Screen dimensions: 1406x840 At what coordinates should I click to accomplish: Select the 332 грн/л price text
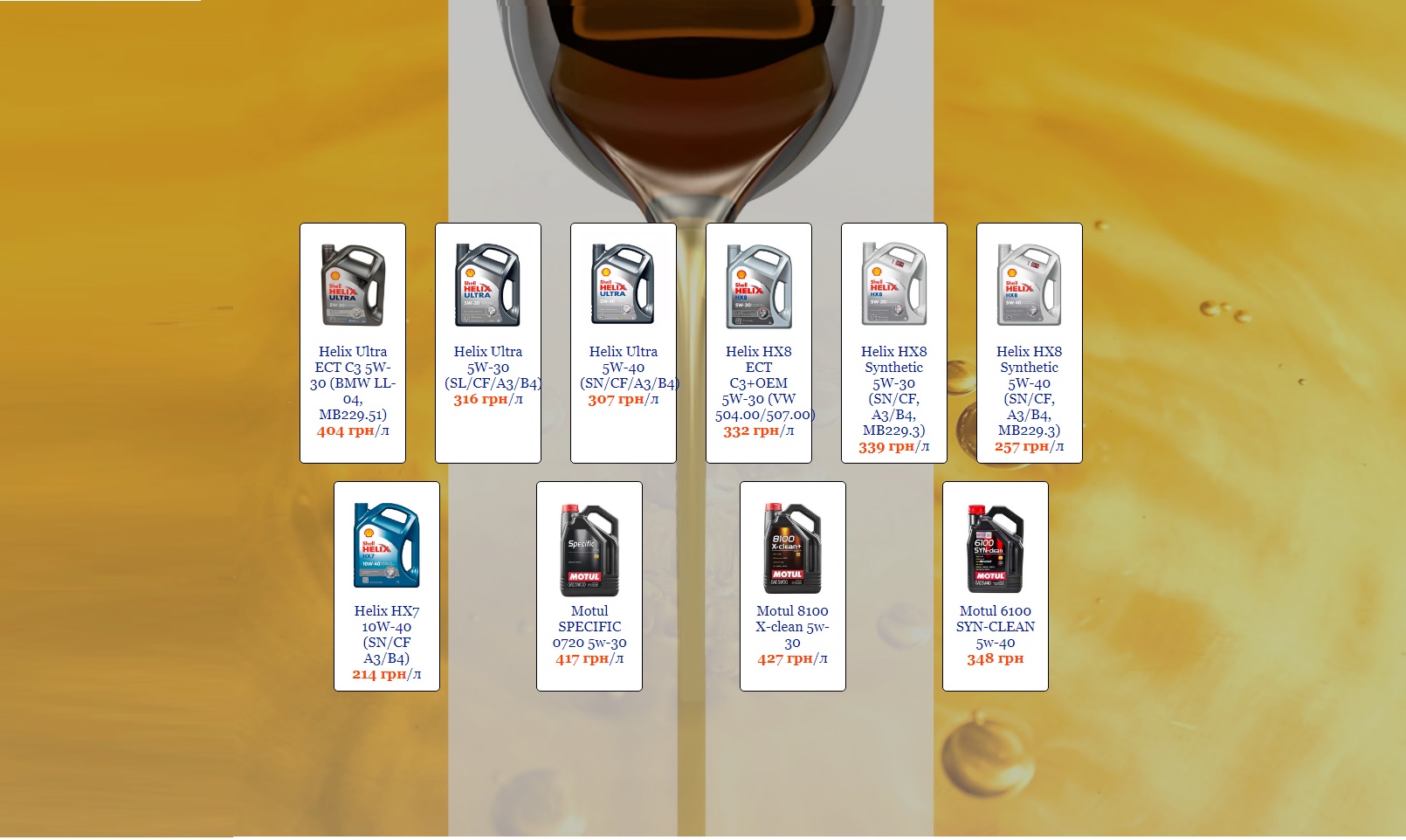point(759,430)
